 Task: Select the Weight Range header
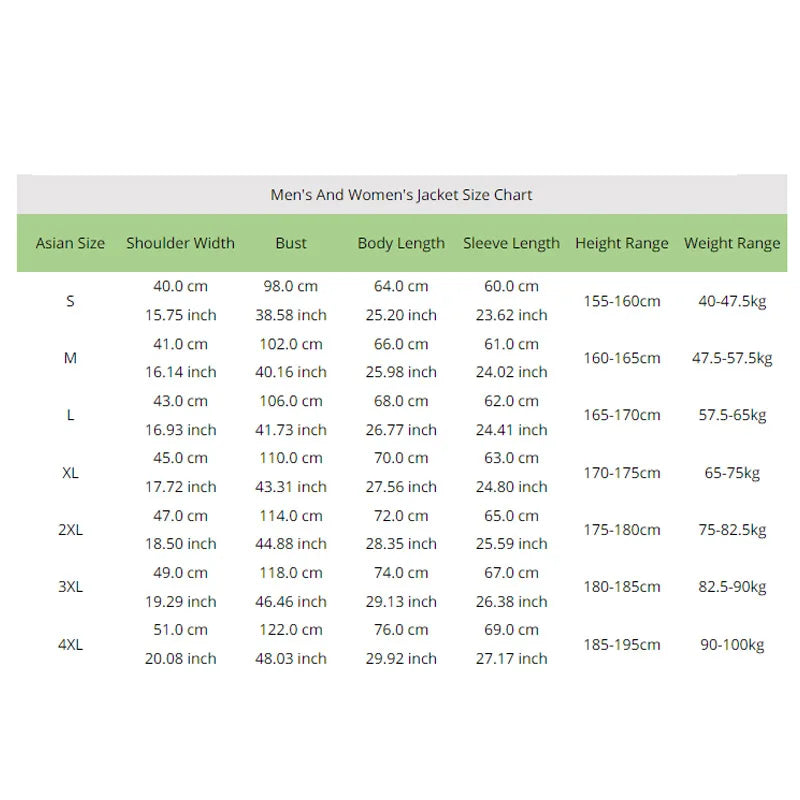click(x=732, y=243)
